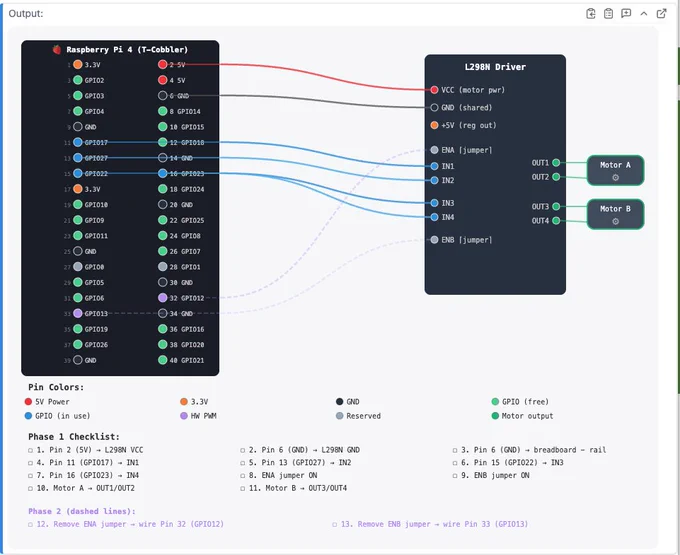Click the GPIO27 blue pin dot

point(78,158)
